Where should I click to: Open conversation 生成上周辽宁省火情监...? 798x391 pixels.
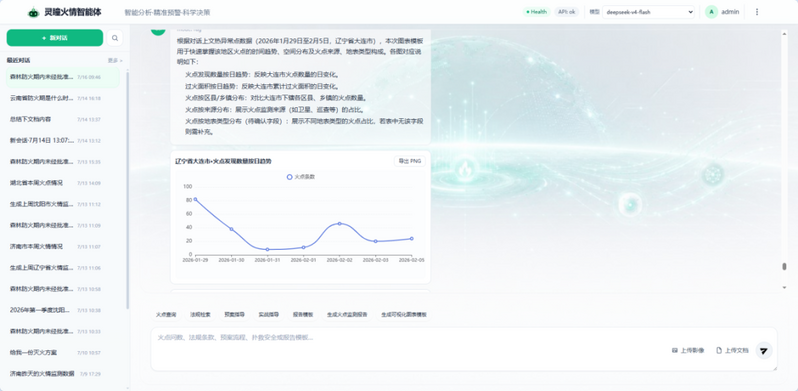point(63,268)
